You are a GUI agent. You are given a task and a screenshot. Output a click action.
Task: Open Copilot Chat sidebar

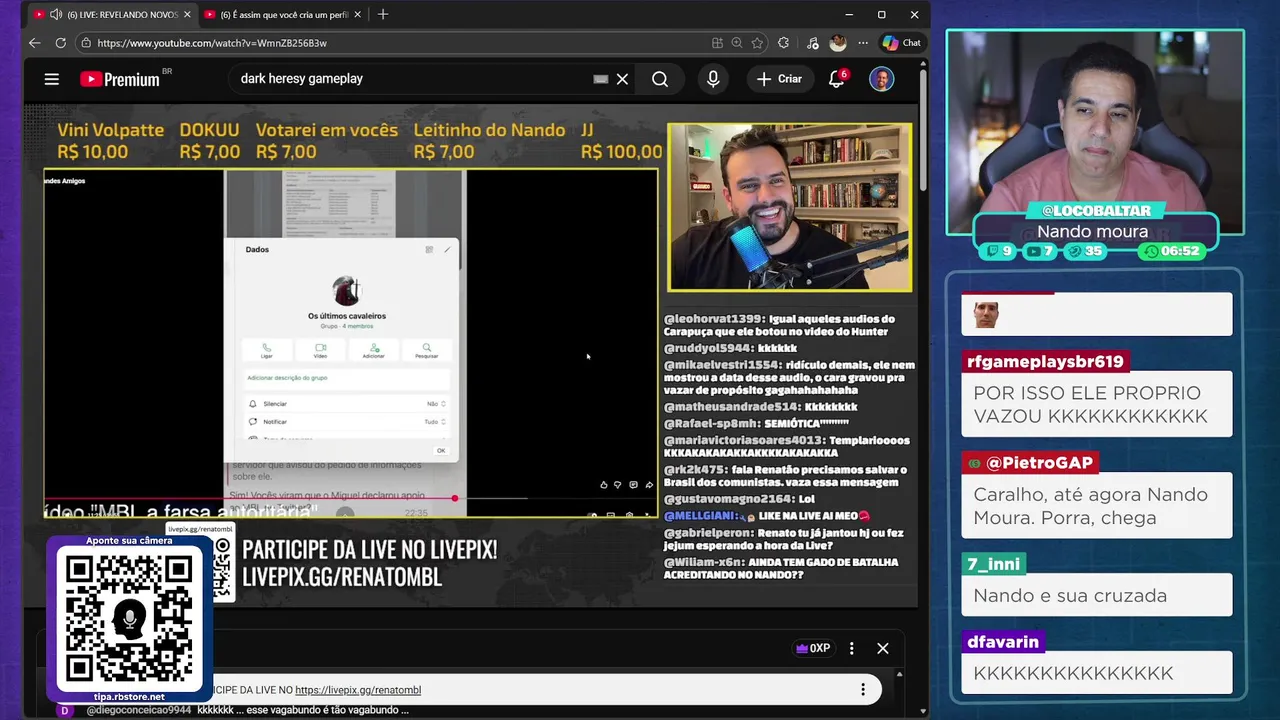pyautogui.click(x=901, y=43)
